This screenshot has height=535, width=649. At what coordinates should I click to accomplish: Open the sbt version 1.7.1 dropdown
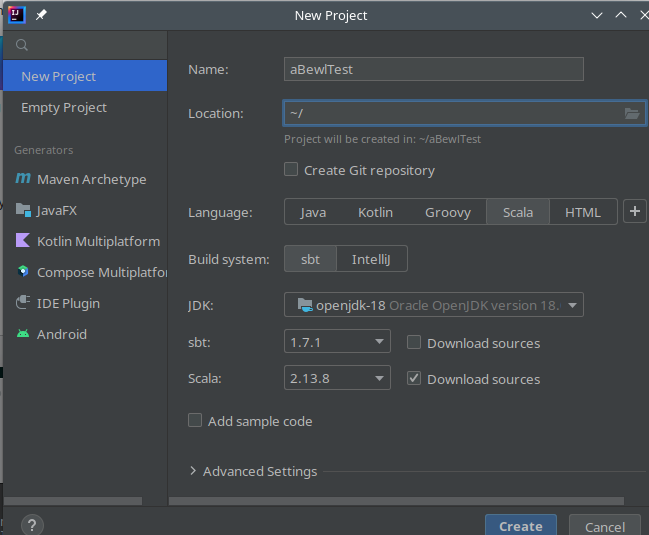point(337,342)
